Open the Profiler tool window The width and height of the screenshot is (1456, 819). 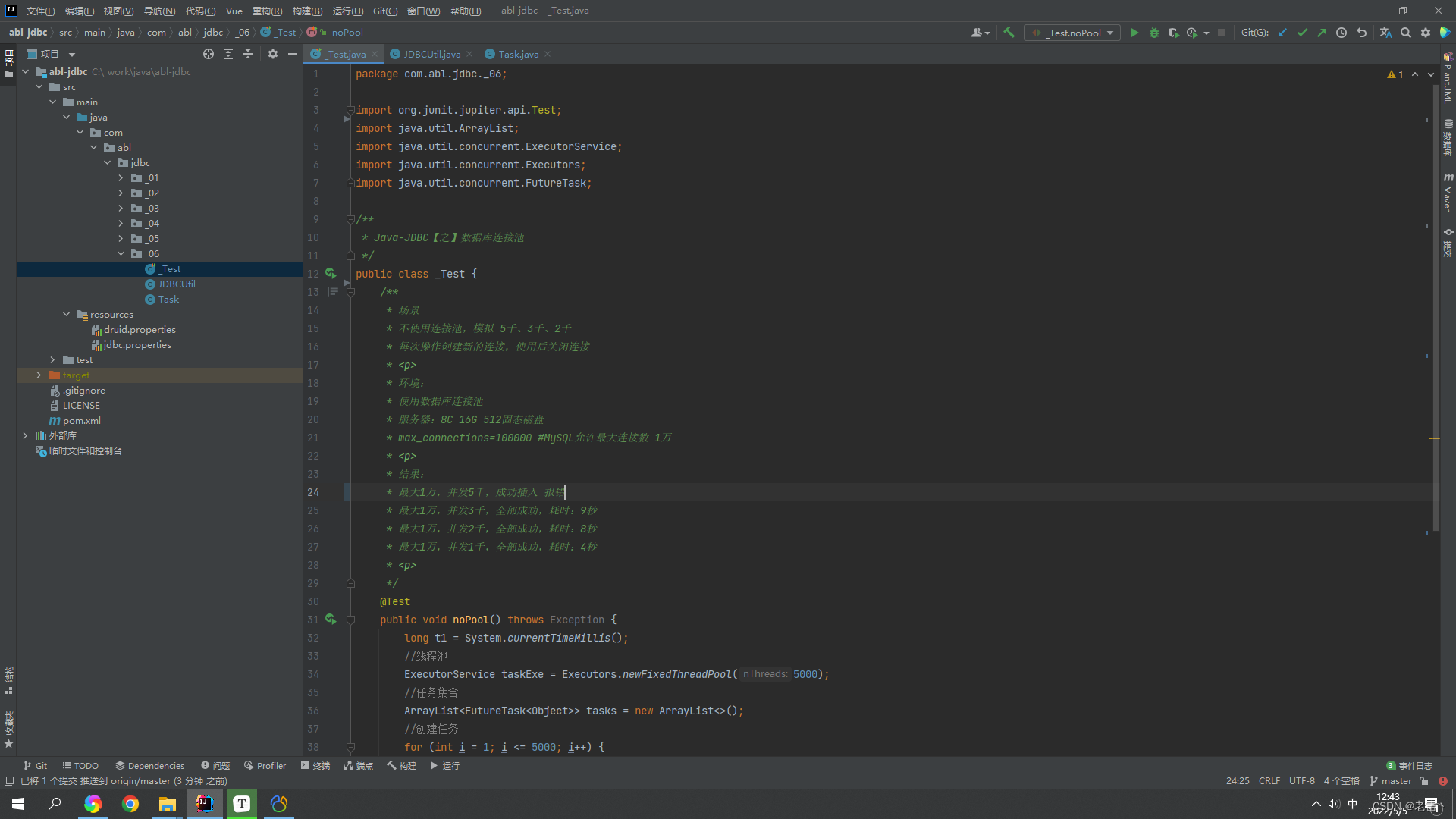pos(265,766)
